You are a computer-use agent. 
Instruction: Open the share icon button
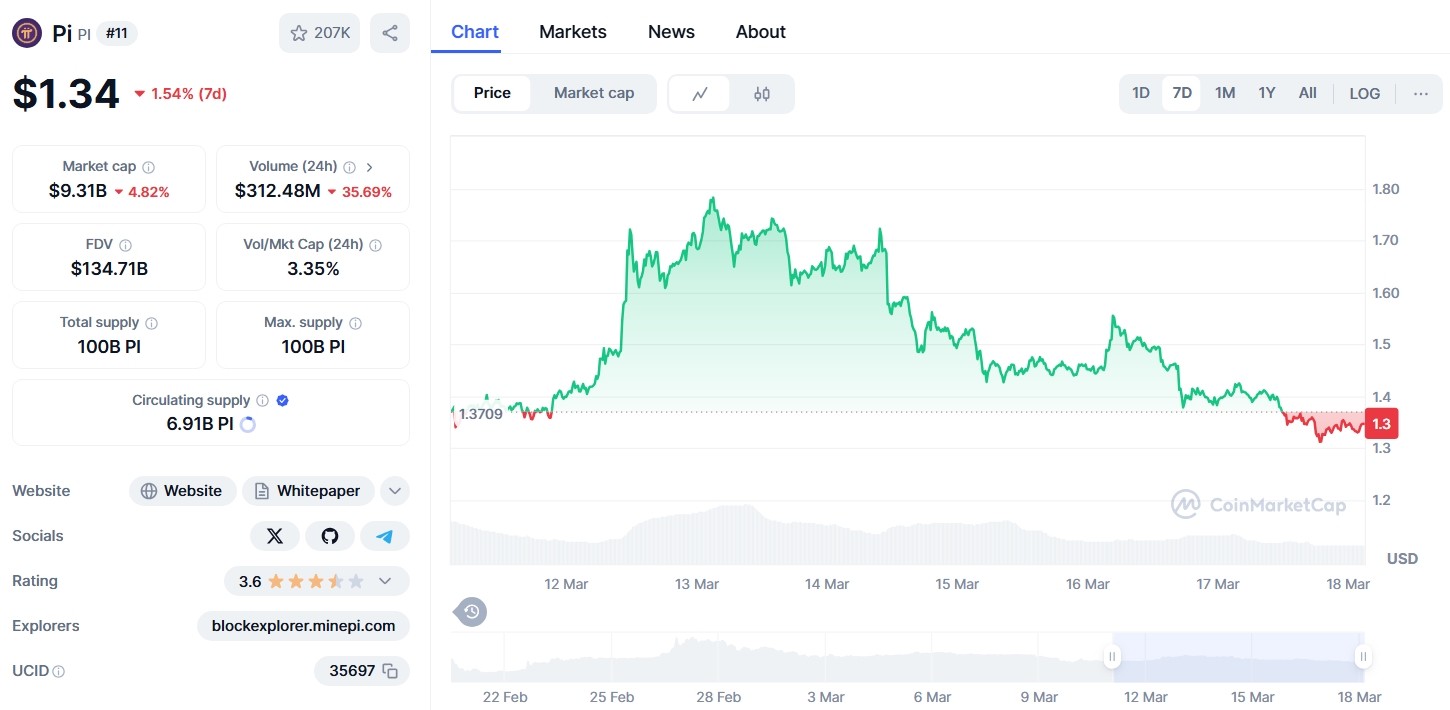390,33
